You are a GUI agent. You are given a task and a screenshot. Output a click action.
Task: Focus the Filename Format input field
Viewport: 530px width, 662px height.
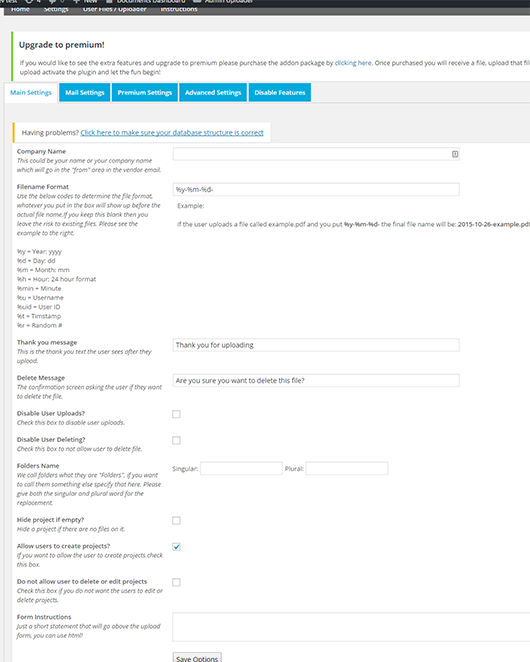click(316, 190)
